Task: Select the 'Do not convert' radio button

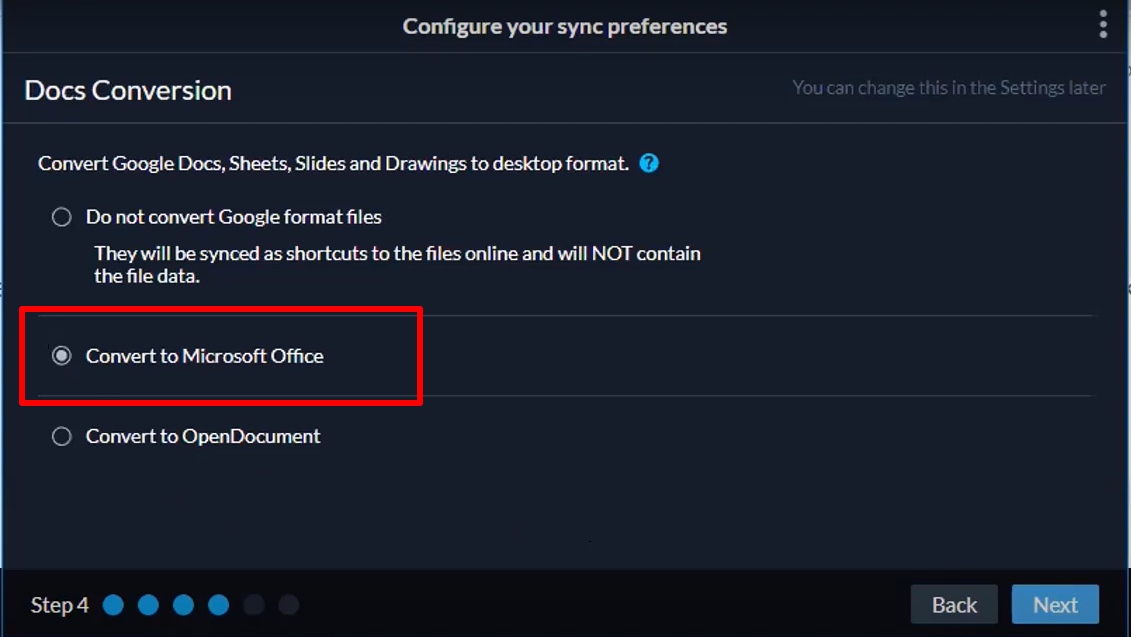Action: pos(62,217)
